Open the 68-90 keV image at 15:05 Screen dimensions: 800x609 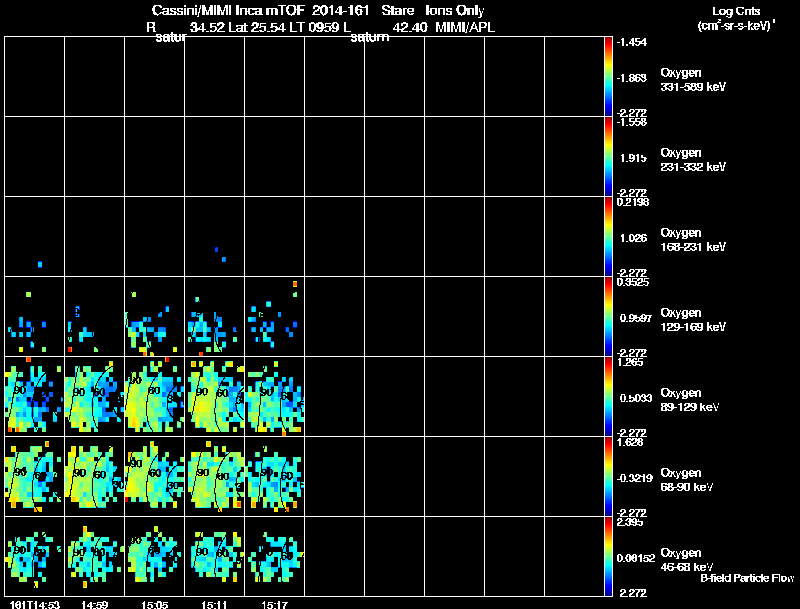[155, 477]
